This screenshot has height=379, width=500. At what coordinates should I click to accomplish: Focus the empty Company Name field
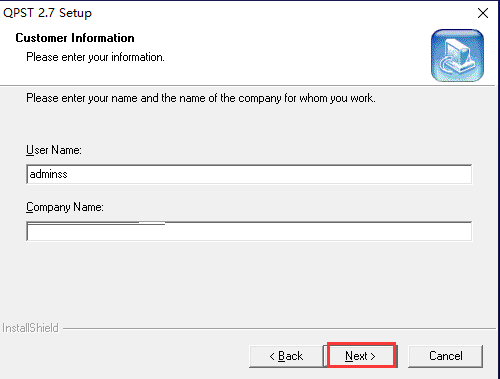[249, 231]
